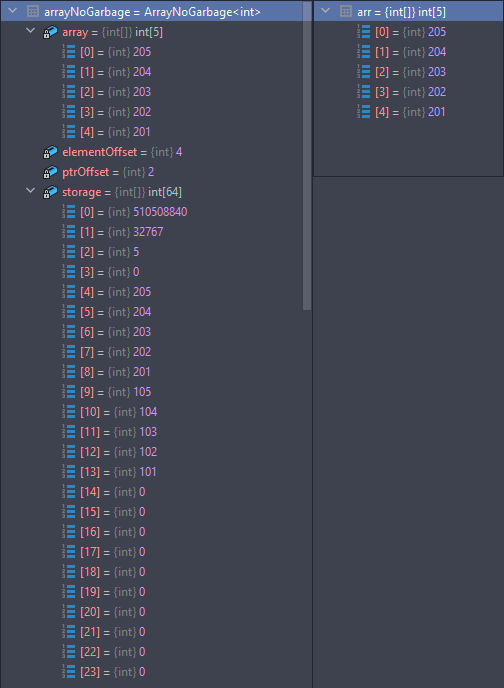Click the arr array icon
This screenshot has height=688, width=504.
pos(346,11)
